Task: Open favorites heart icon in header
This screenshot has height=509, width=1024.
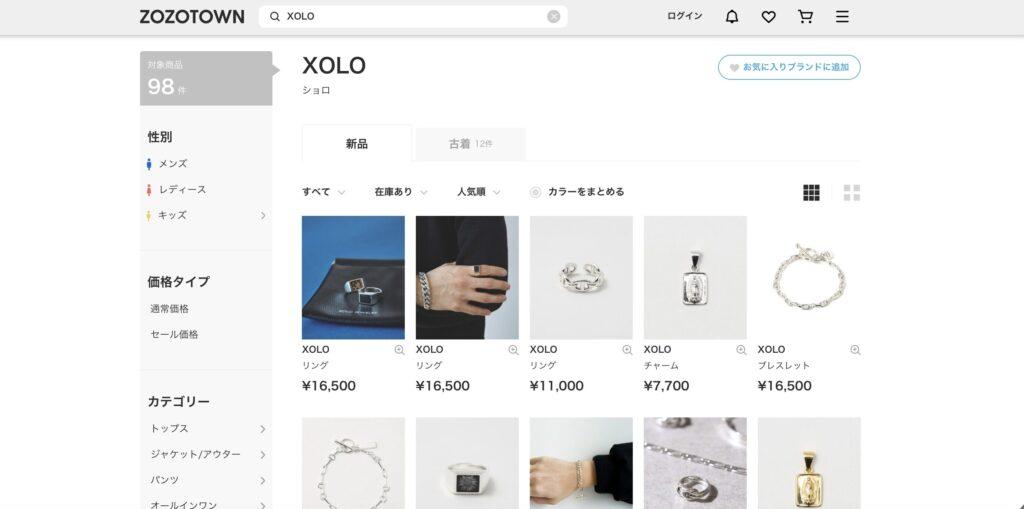Action: coord(769,17)
